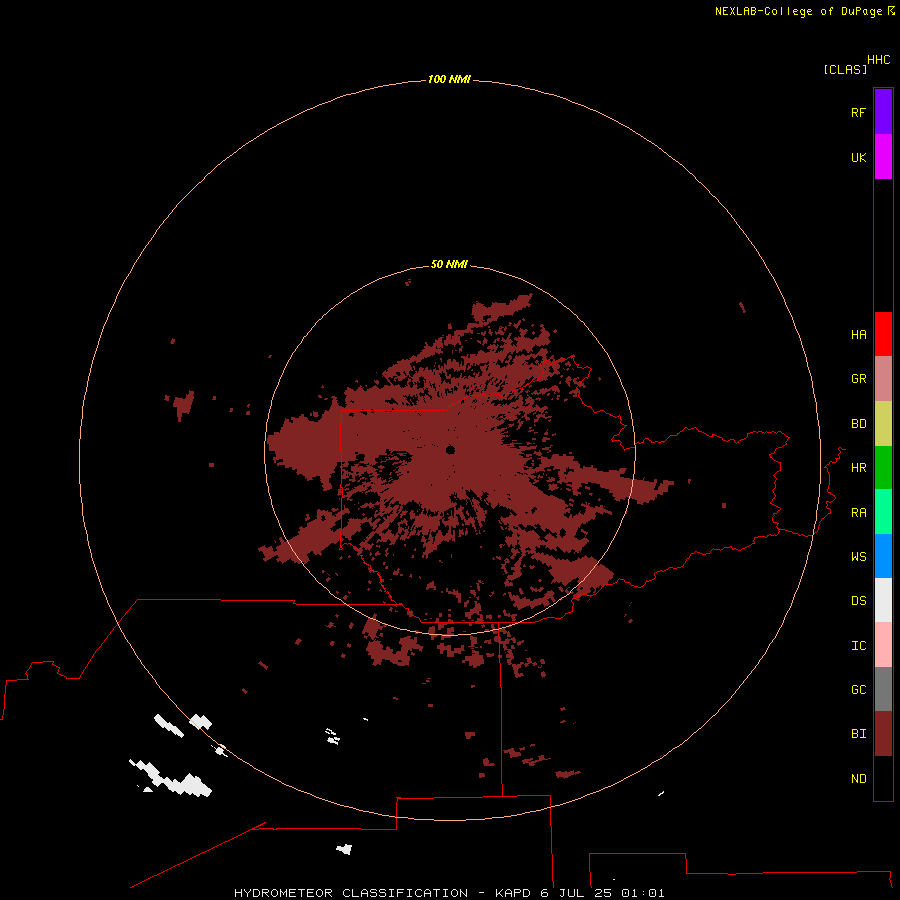Click the RA legend label
Screen dimensions: 900x900
pyautogui.click(x=859, y=513)
